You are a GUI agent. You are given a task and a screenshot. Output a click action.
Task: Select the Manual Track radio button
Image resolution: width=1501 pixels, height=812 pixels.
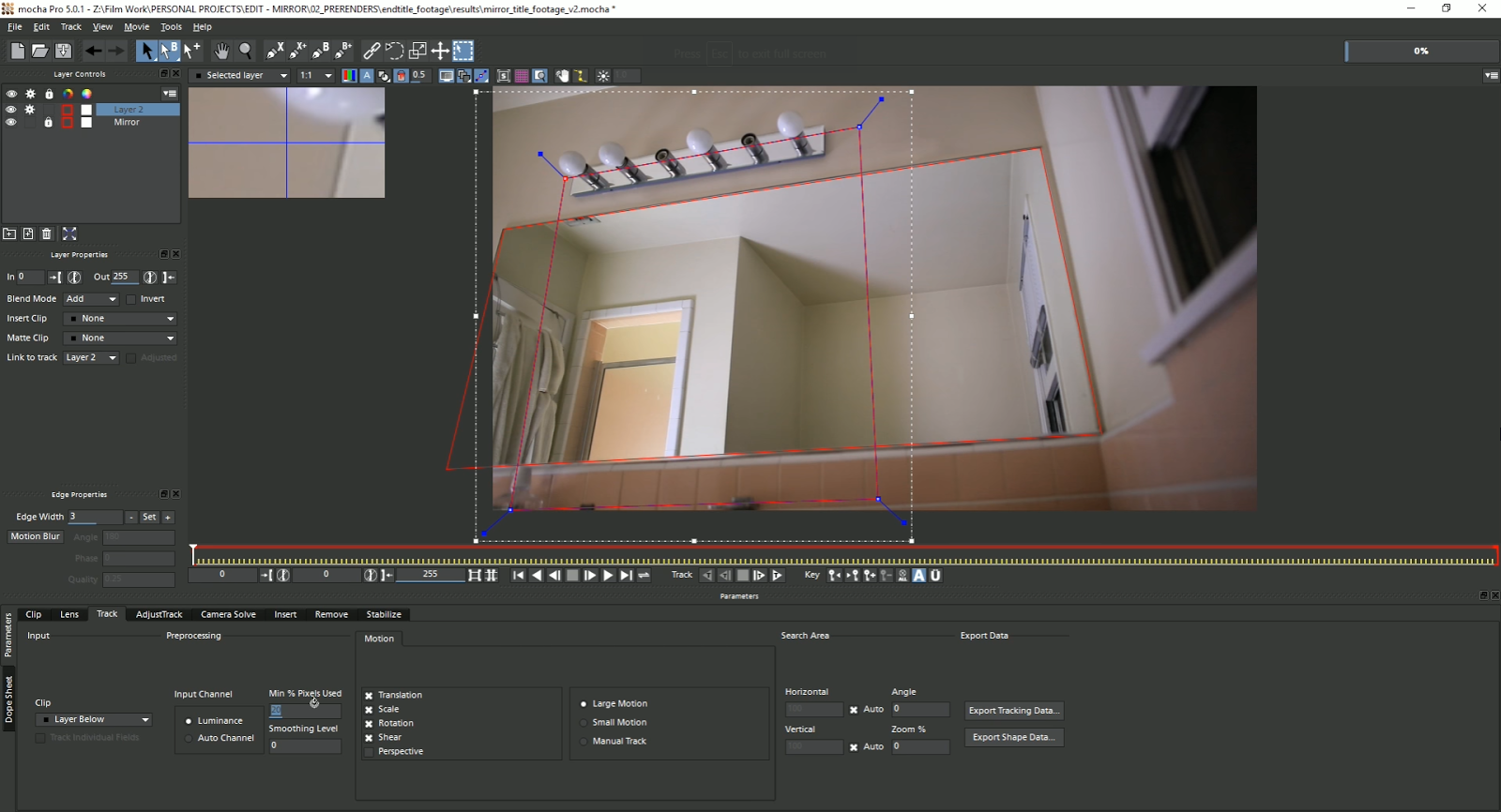584,742
